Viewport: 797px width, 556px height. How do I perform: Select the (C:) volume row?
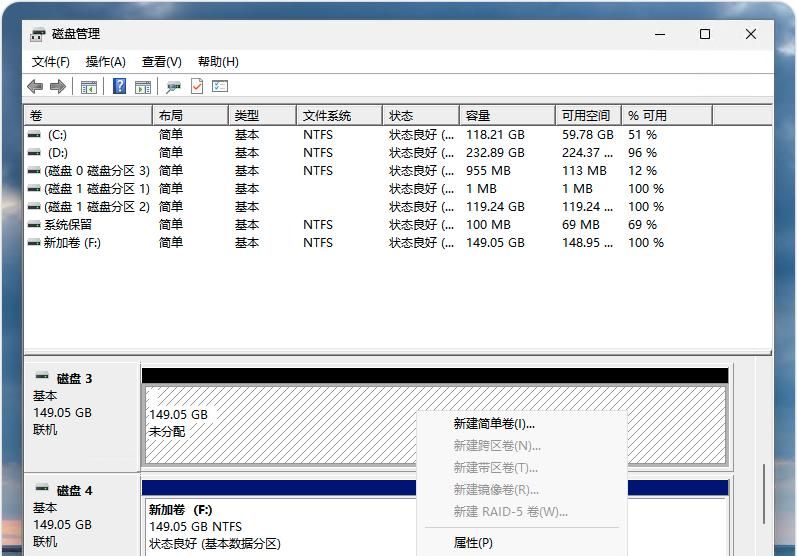pos(397,135)
